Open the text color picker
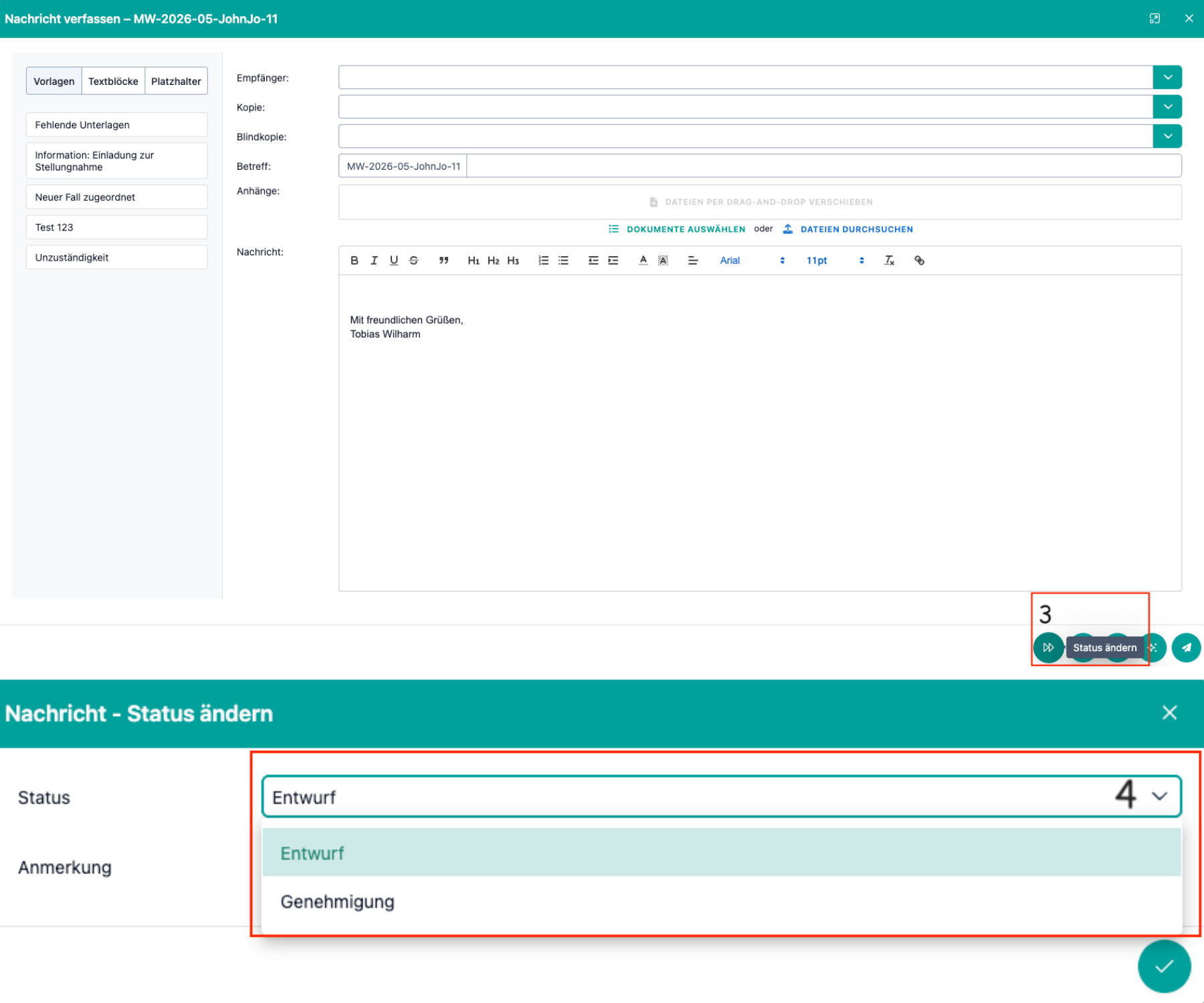This screenshot has height=1003, width=1204. pyautogui.click(x=643, y=261)
